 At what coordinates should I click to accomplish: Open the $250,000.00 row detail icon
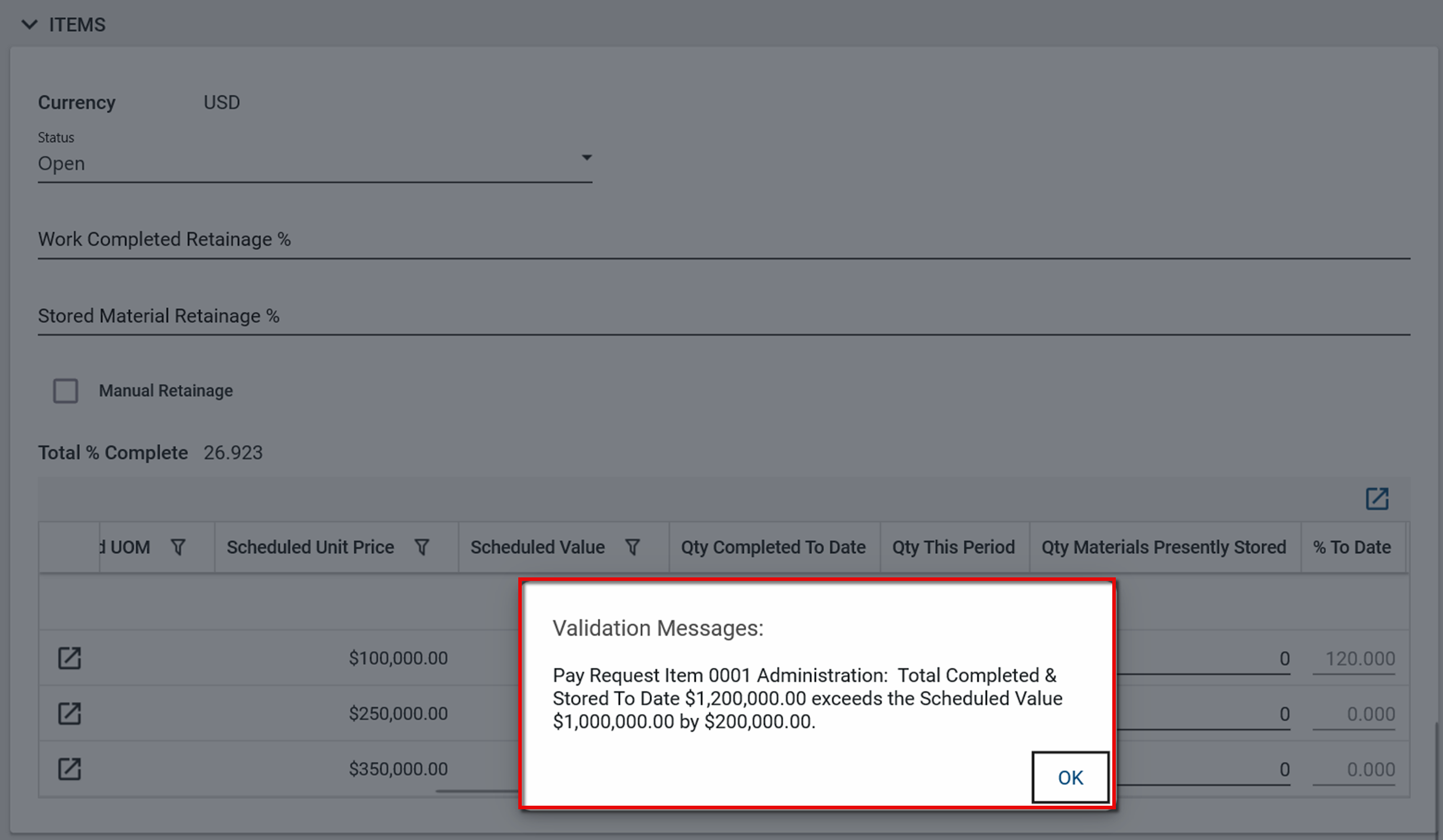pyautogui.click(x=69, y=713)
